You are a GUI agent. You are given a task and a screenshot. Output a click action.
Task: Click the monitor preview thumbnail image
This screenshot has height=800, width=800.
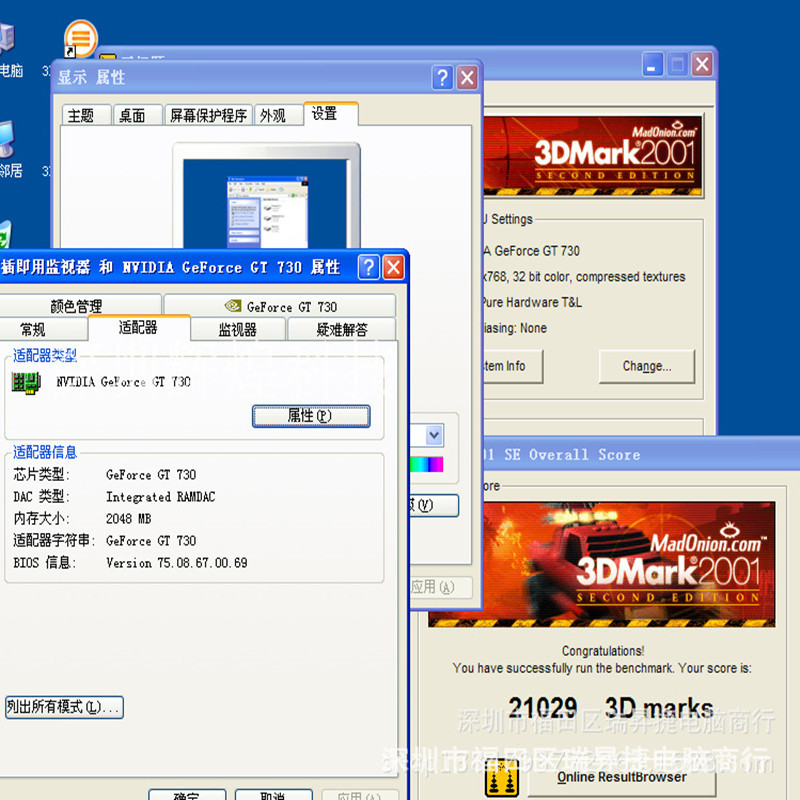tap(266, 204)
